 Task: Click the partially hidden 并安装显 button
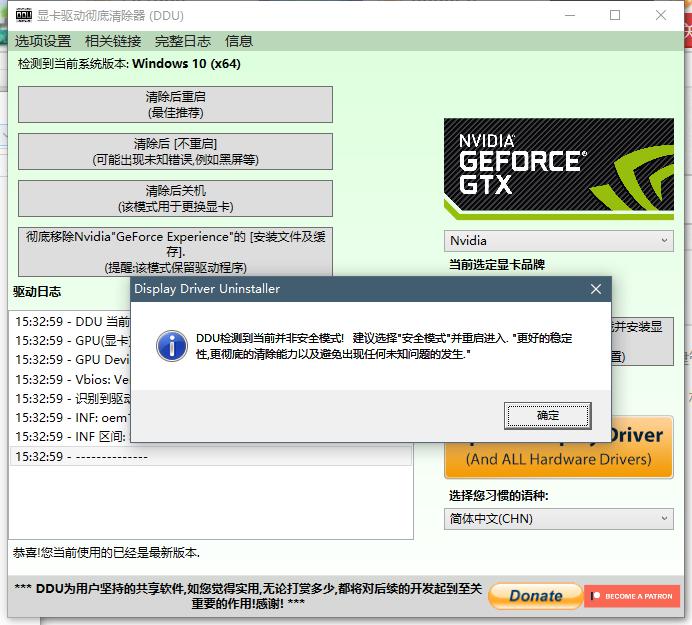click(x=643, y=341)
